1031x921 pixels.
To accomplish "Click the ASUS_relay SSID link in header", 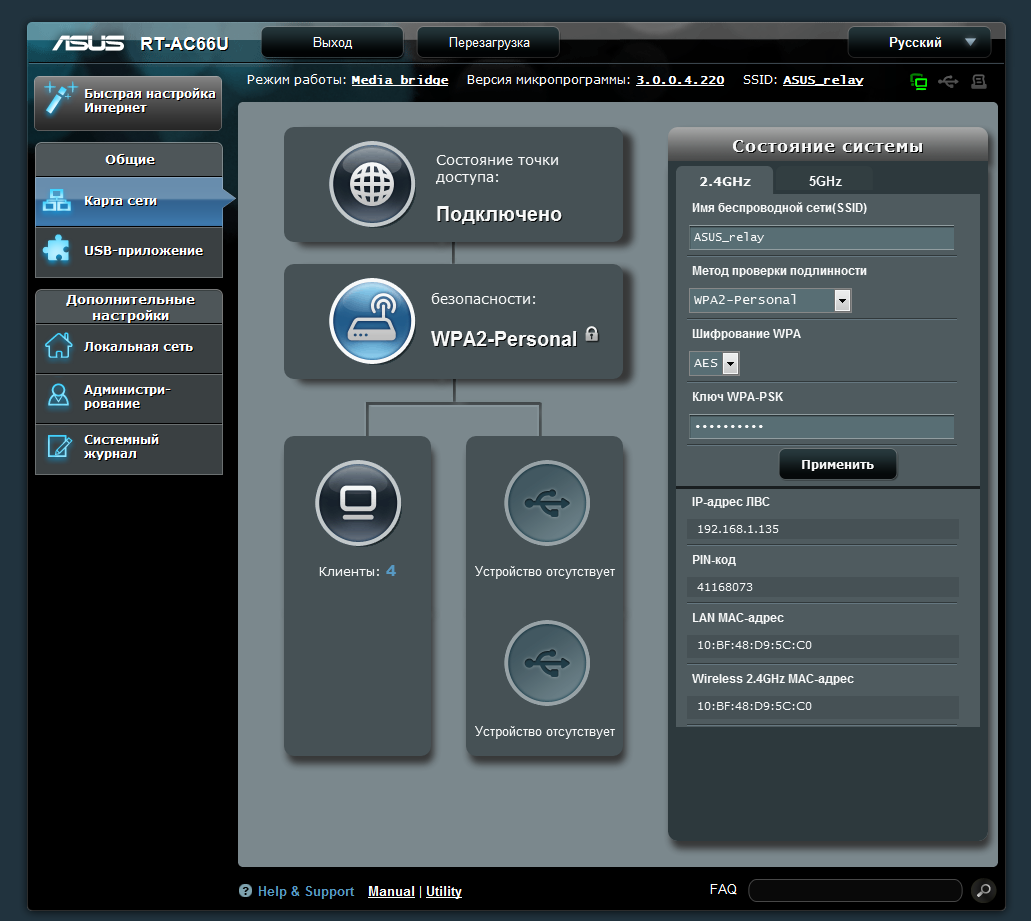I will (823, 80).
